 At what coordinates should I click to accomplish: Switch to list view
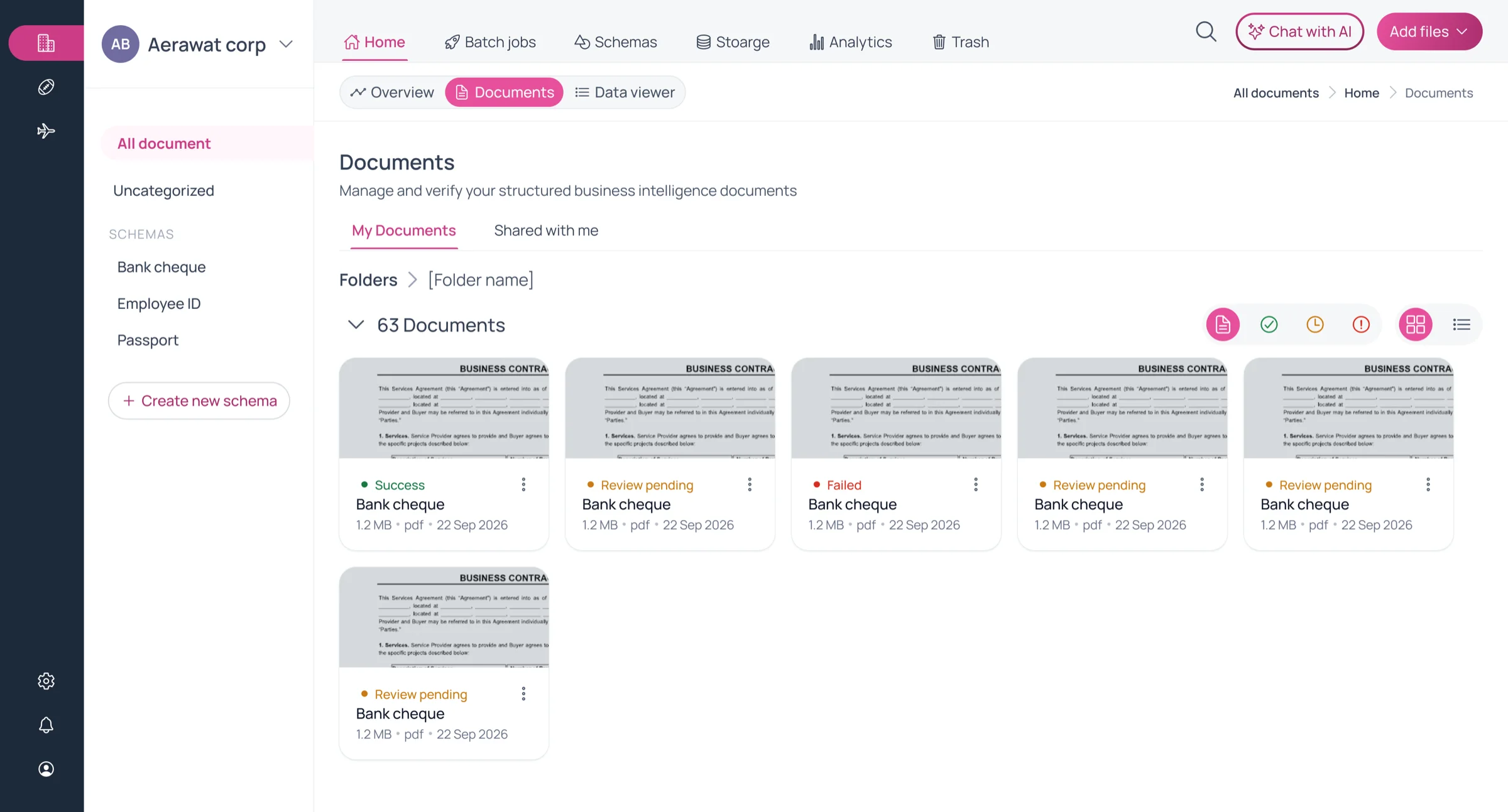(1462, 325)
